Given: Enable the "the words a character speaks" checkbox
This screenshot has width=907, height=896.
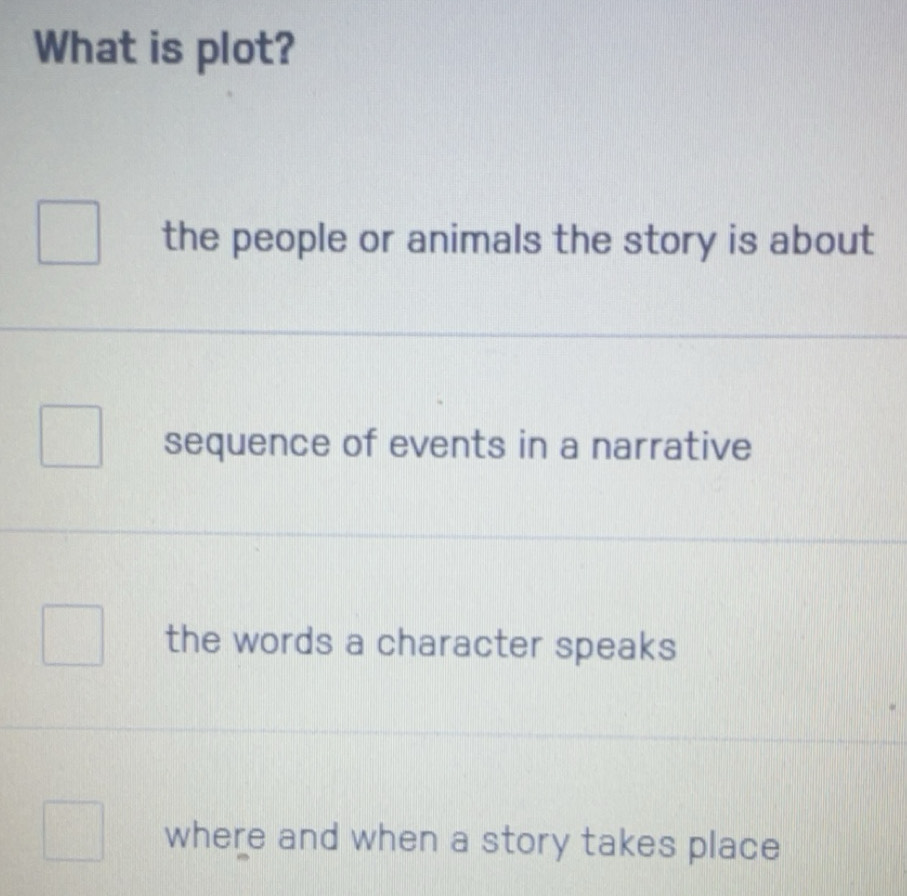Looking at the screenshot, I should (x=73, y=636).
